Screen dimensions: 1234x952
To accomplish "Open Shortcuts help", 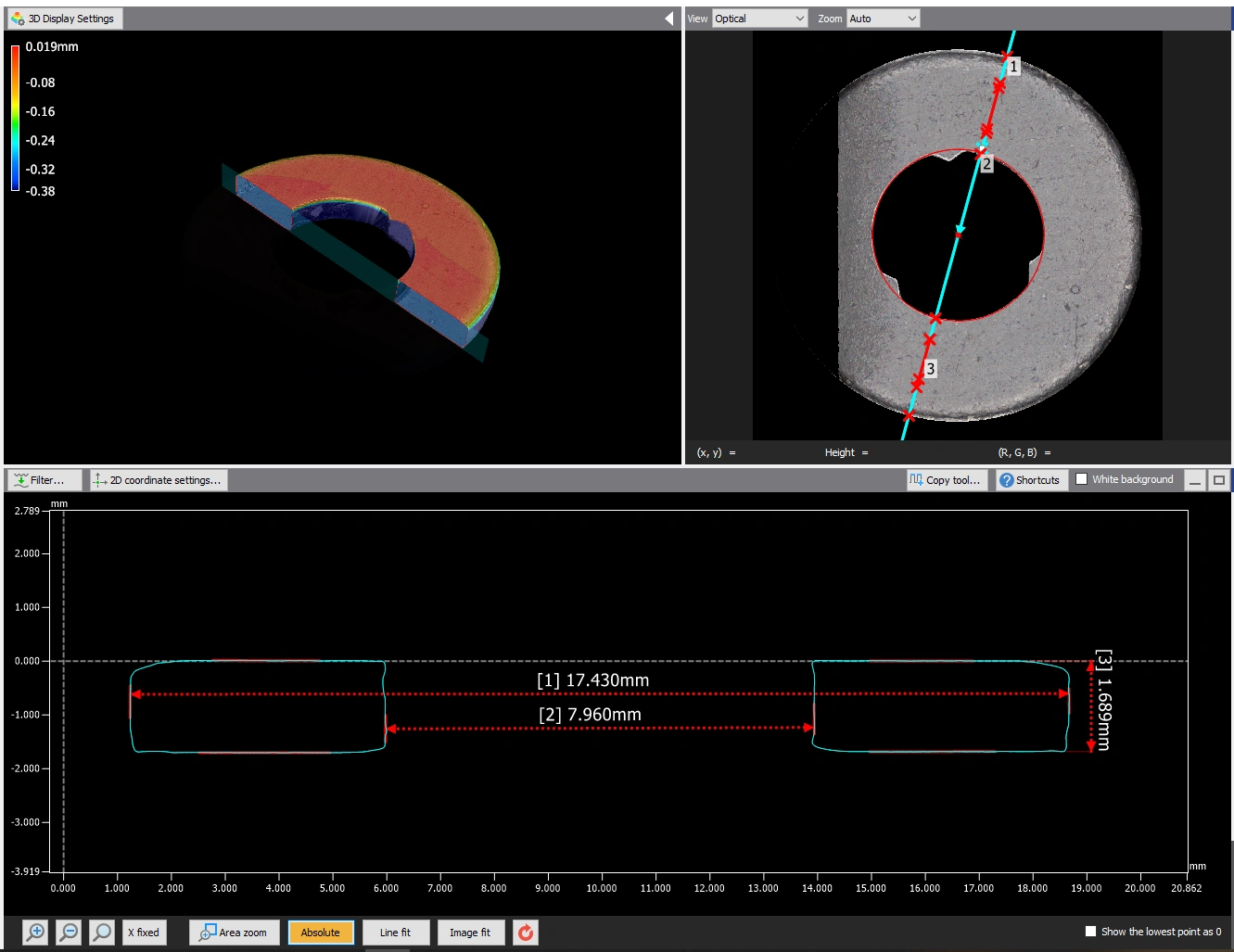I will coord(1029,480).
